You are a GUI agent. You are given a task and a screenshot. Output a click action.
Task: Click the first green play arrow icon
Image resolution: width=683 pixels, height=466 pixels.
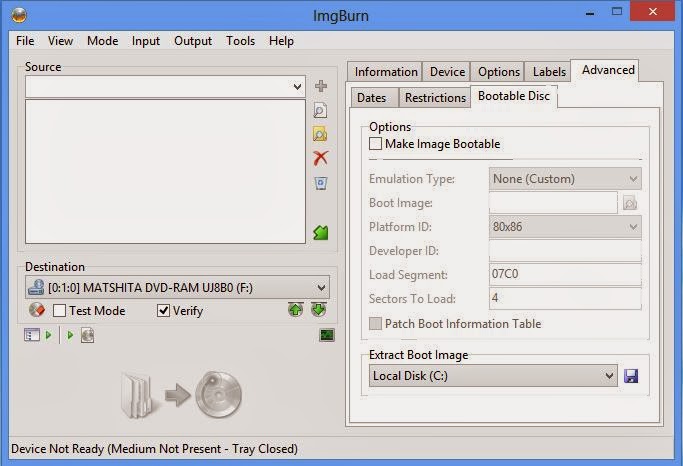48,335
